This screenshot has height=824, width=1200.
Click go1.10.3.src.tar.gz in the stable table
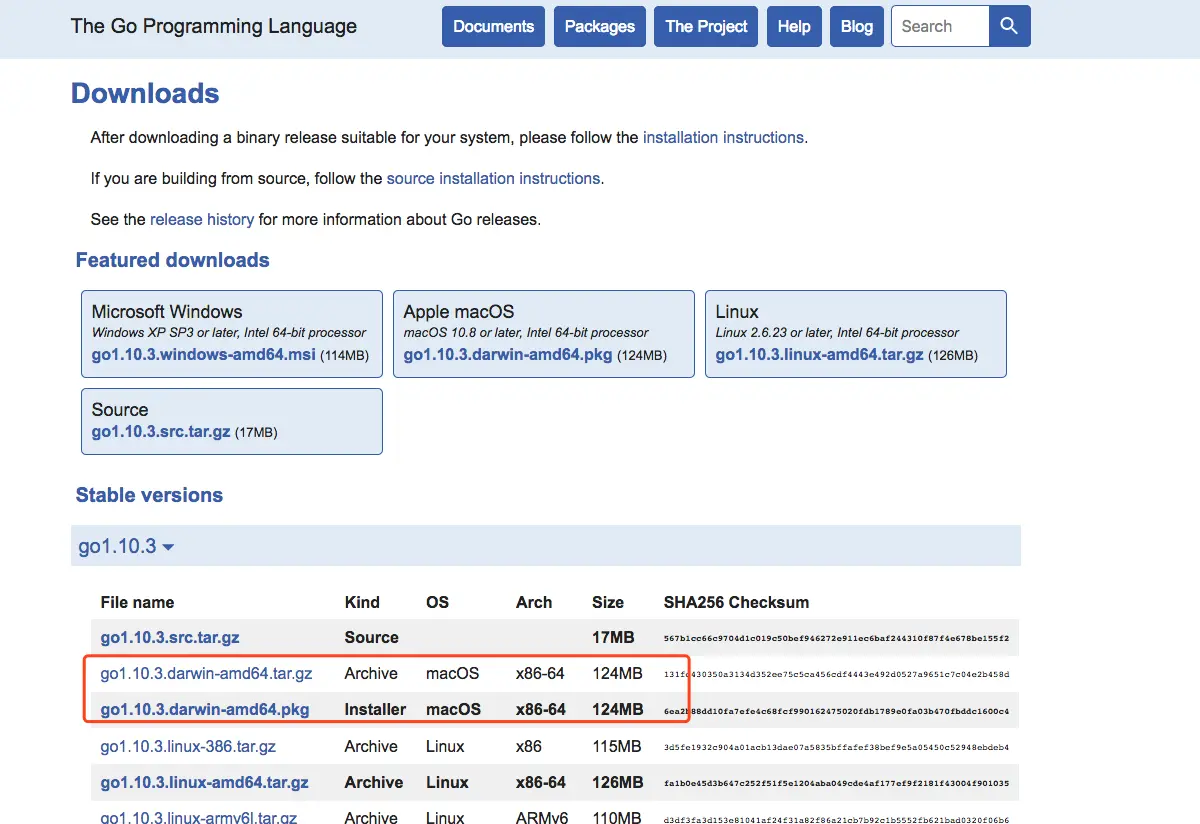(x=170, y=637)
